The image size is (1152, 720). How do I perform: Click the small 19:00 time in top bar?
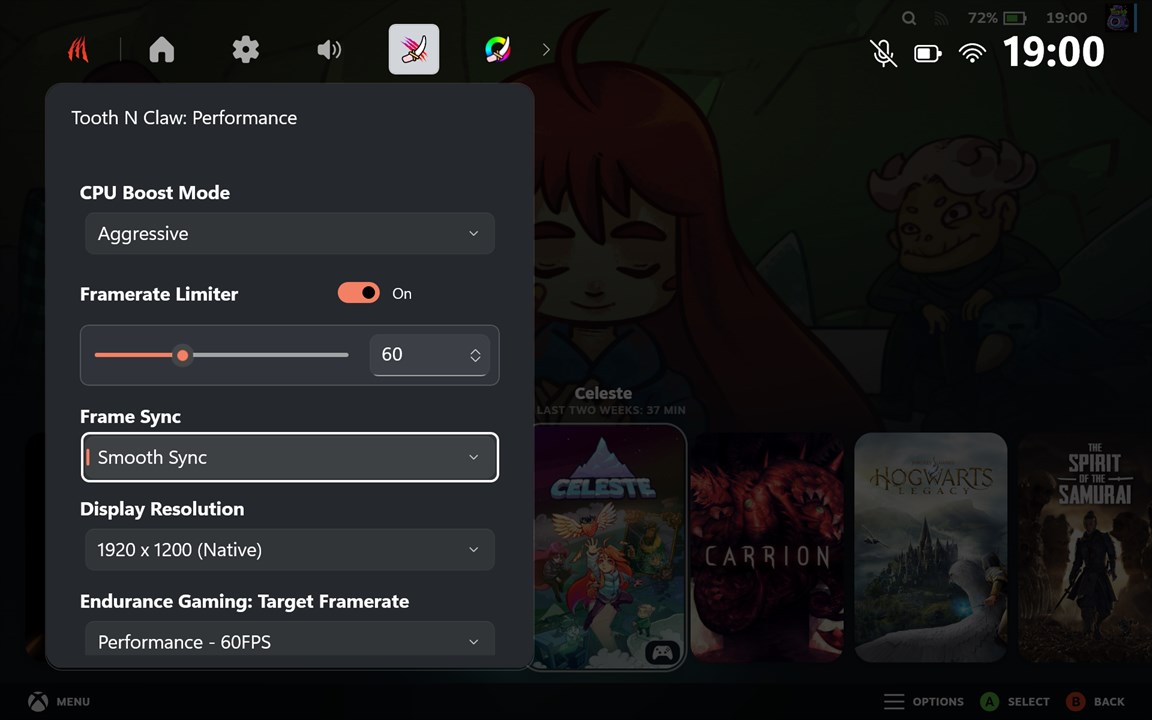1066,18
